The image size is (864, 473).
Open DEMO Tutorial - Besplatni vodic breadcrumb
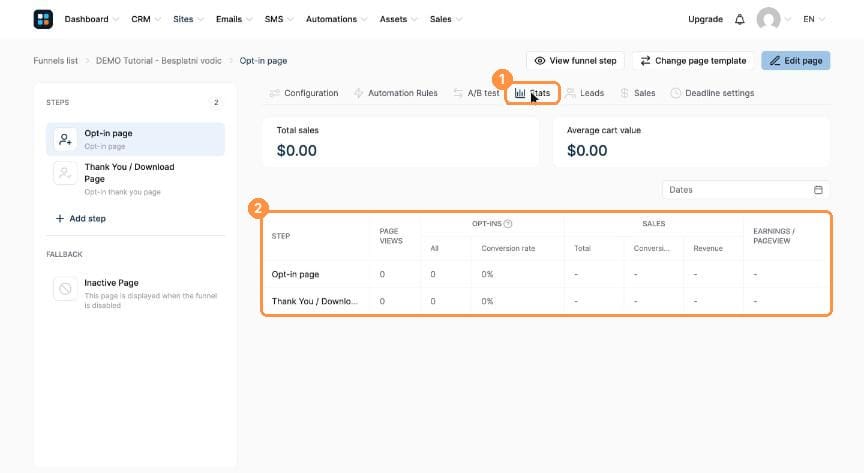click(159, 61)
